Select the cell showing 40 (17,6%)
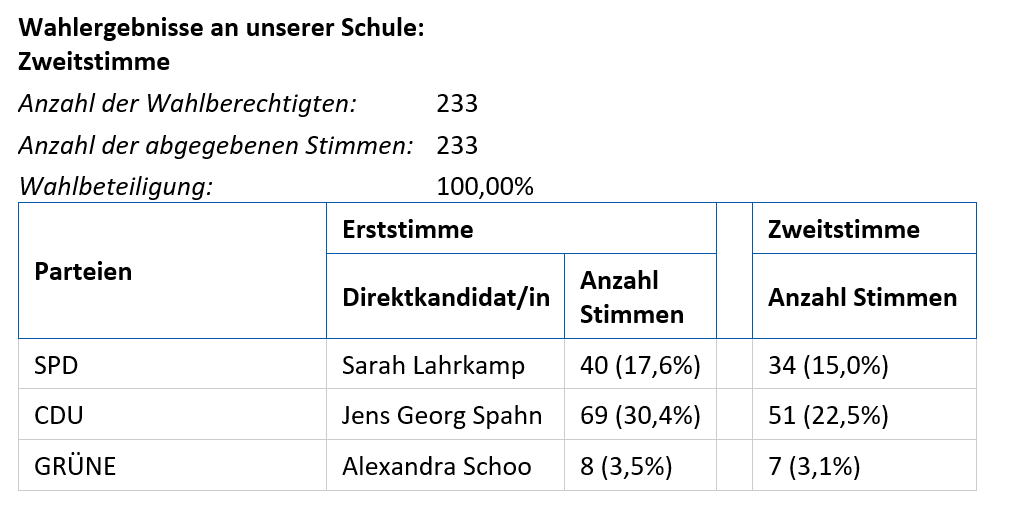1012x521 pixels. 640,364
